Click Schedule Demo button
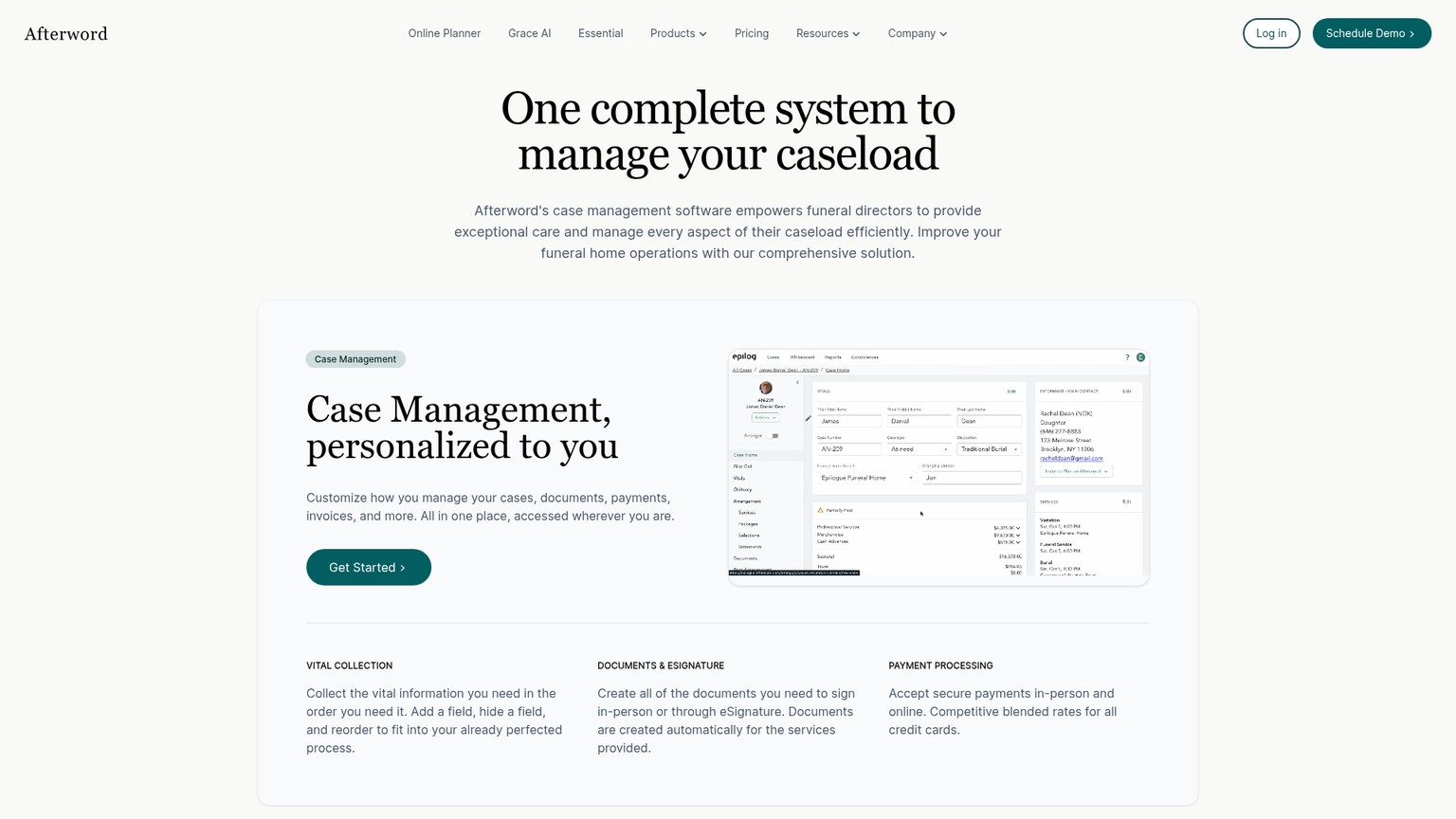This screenshot has height=819, width=1456. pos(1372,33)
